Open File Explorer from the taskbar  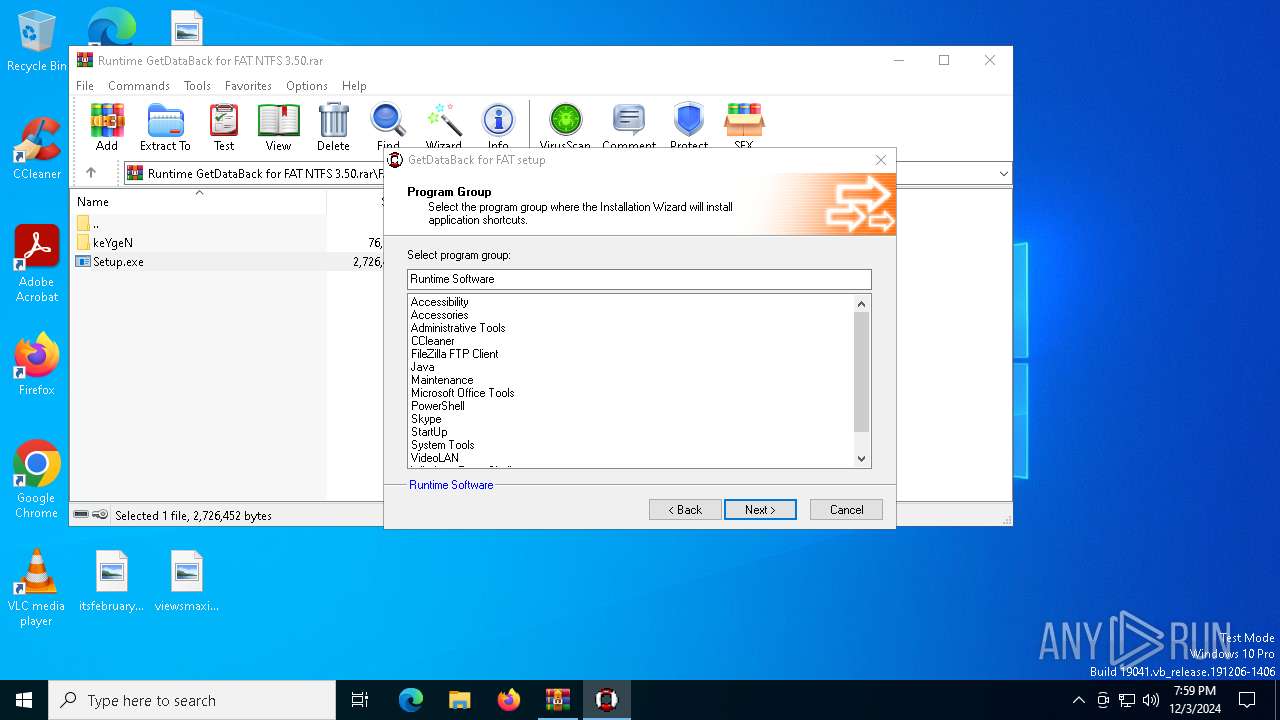pos(459,700)
